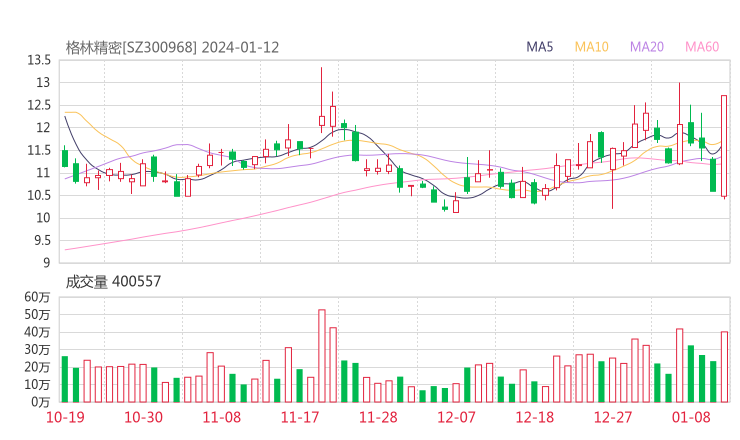Screen dimensions: 740x440
Task: Click the 11-08 date axis label
Action: 222,417
